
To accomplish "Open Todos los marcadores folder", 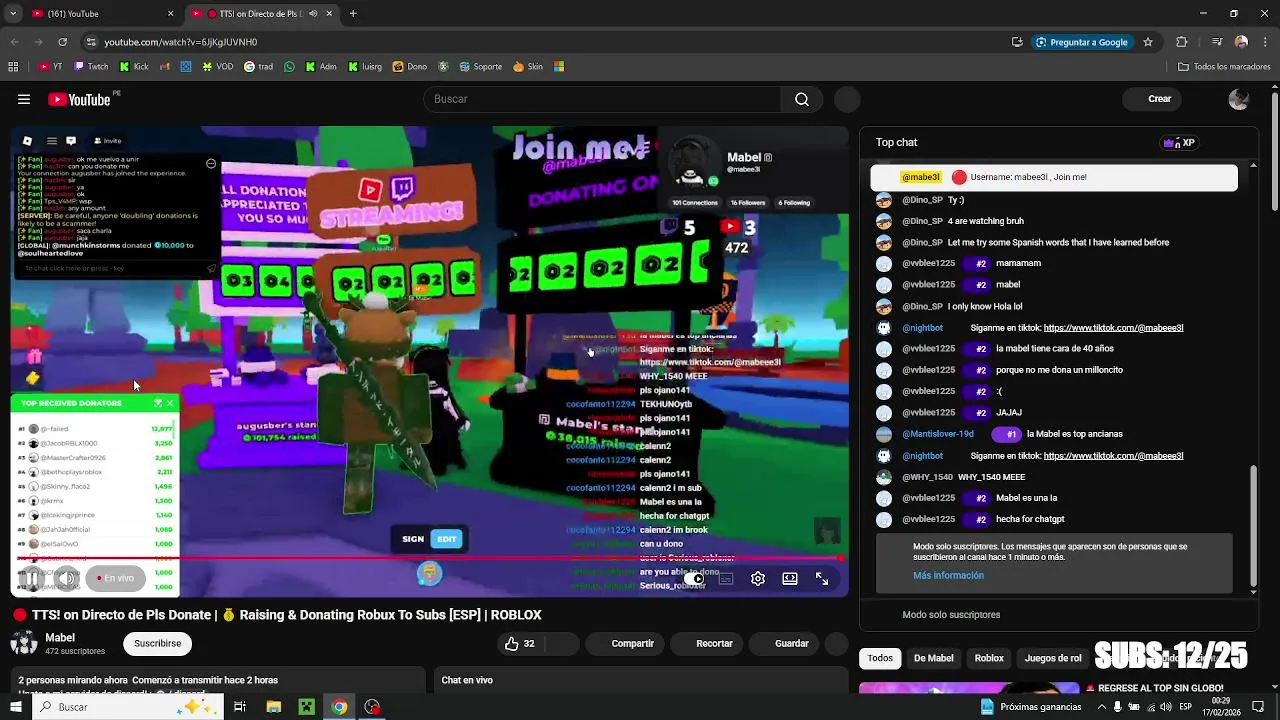I will pyautogui.click(x=1224, y=67).
